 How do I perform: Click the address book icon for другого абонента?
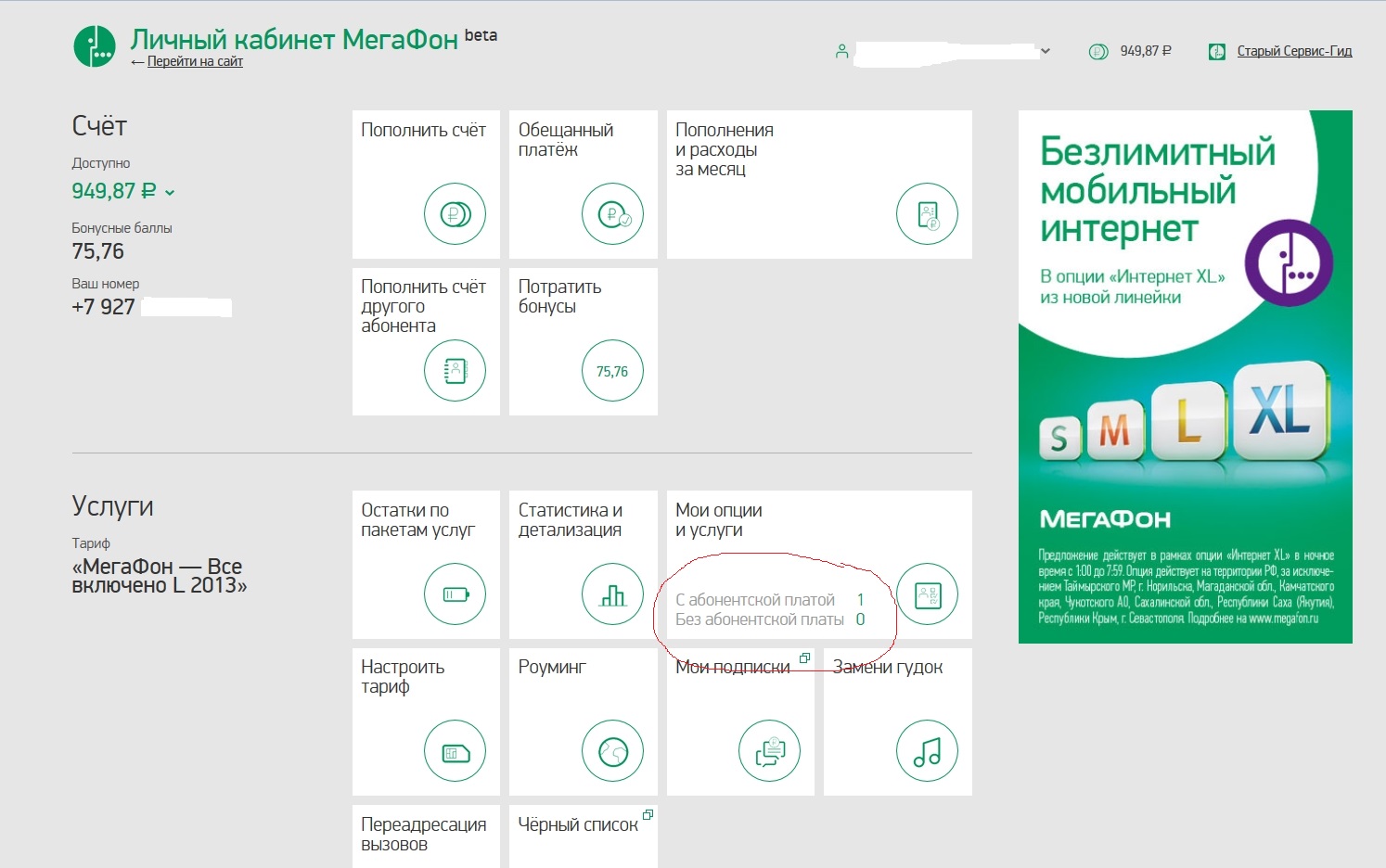click(x=455, y=371)
